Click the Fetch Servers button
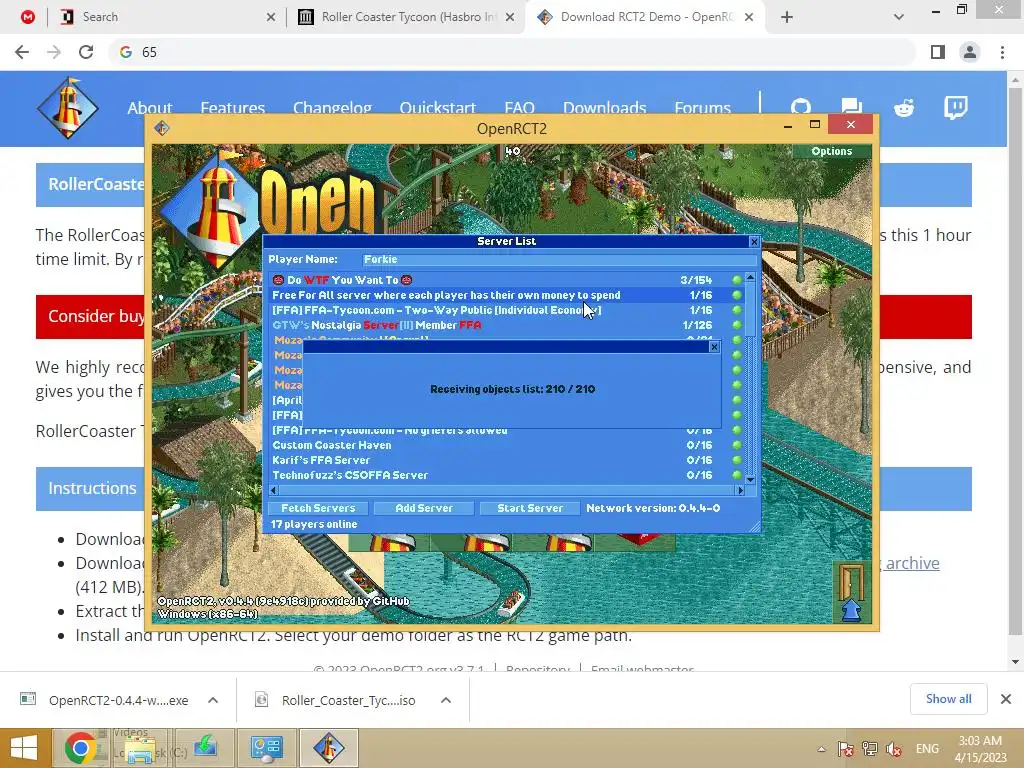Screen dimensions: 1024x768 coord(318,508)
